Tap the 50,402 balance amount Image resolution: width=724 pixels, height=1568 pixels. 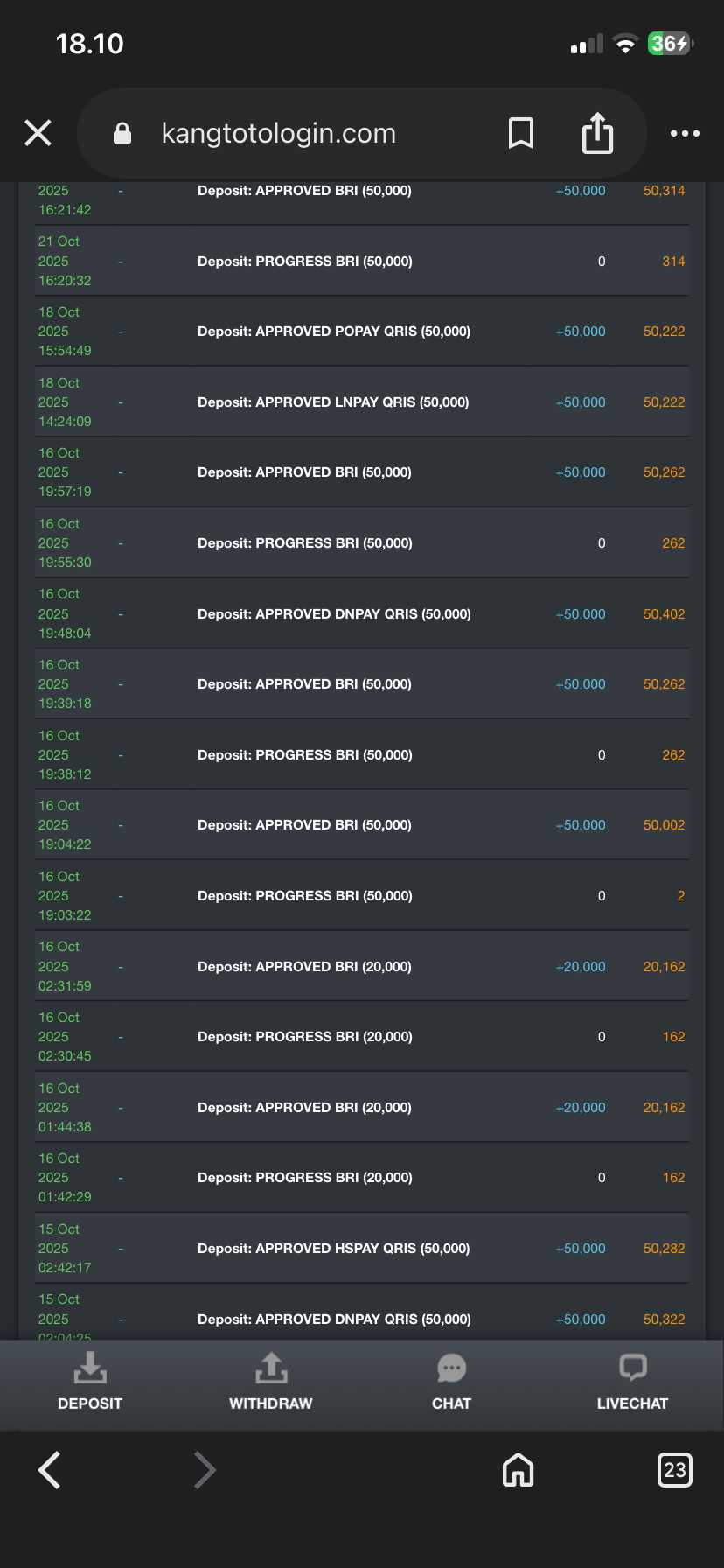pos(664,614)
